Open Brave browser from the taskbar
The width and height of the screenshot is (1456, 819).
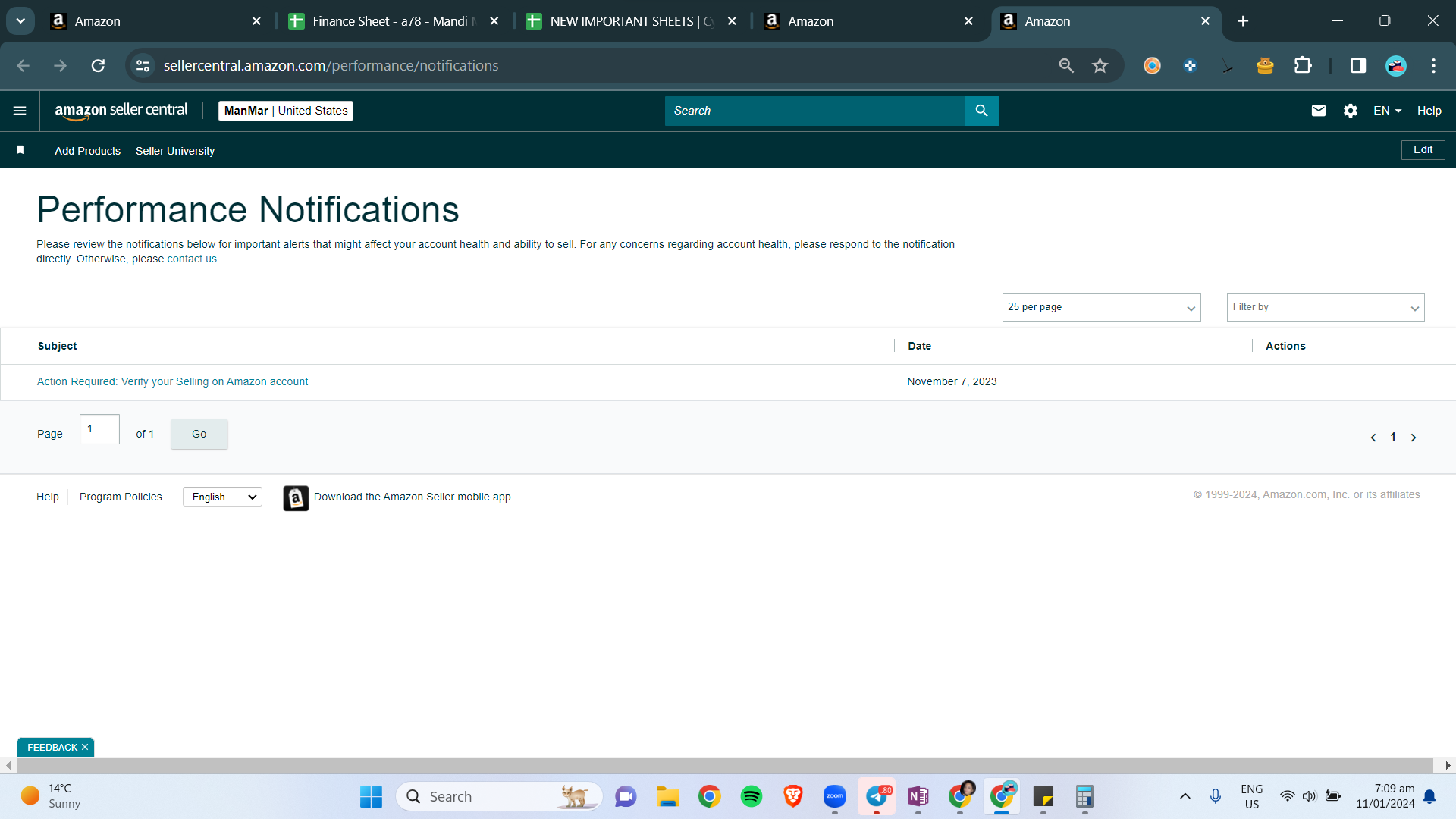792,796
